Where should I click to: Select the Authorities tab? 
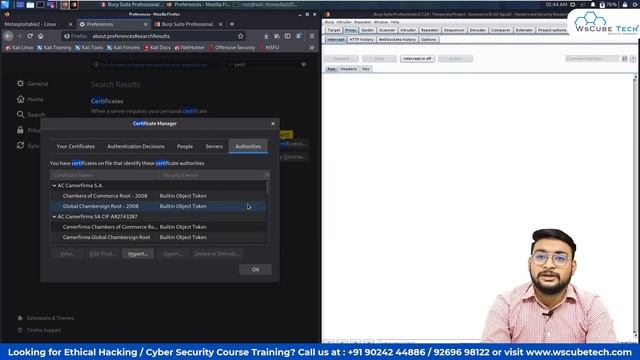(248, 146)
